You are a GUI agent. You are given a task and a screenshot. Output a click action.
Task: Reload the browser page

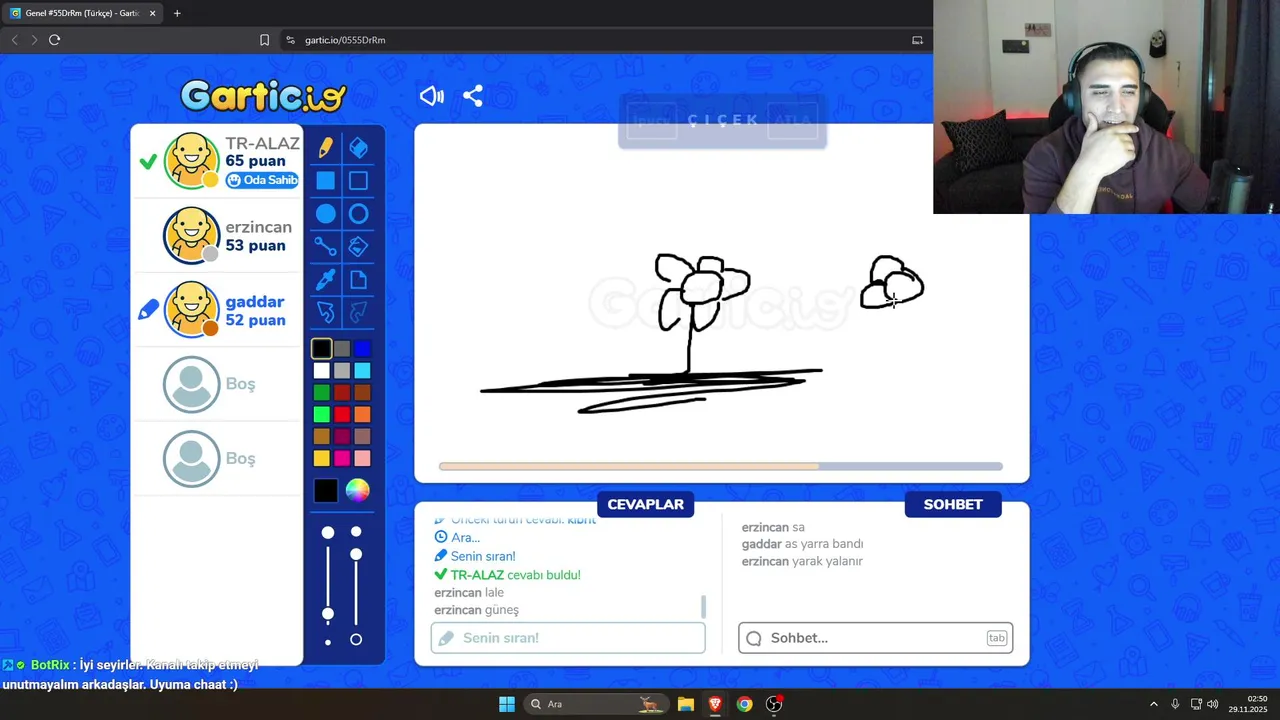point(54,40)
